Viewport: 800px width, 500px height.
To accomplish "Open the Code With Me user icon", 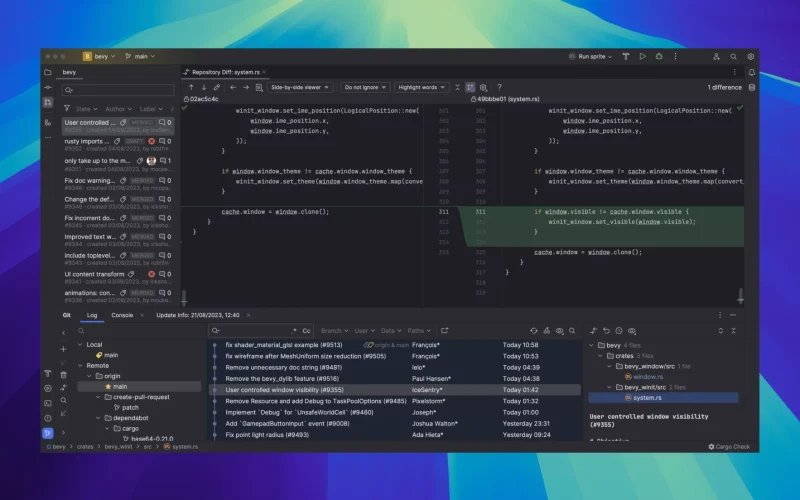I will click(x=716, y=57).
